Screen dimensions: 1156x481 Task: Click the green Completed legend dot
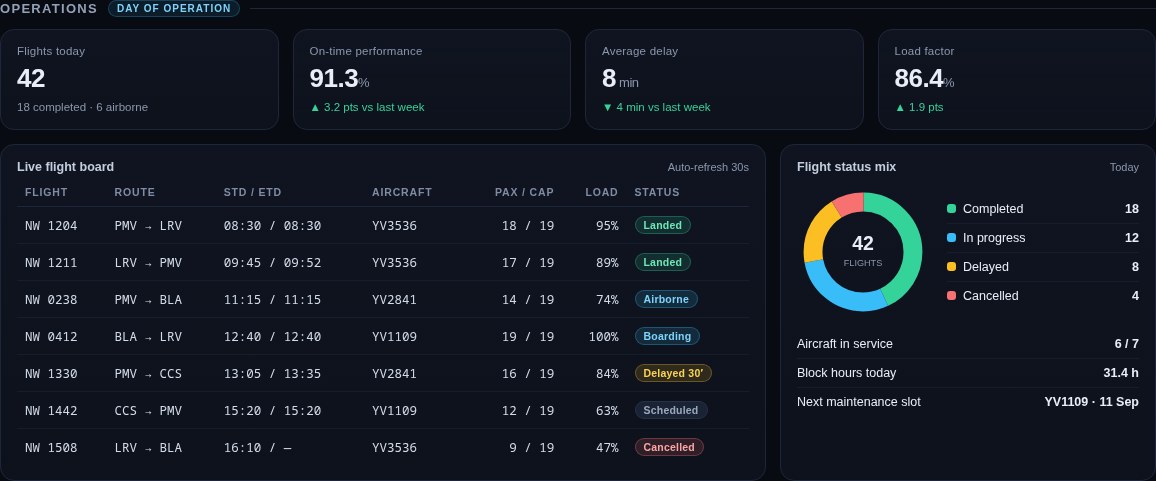coord(951,209)
